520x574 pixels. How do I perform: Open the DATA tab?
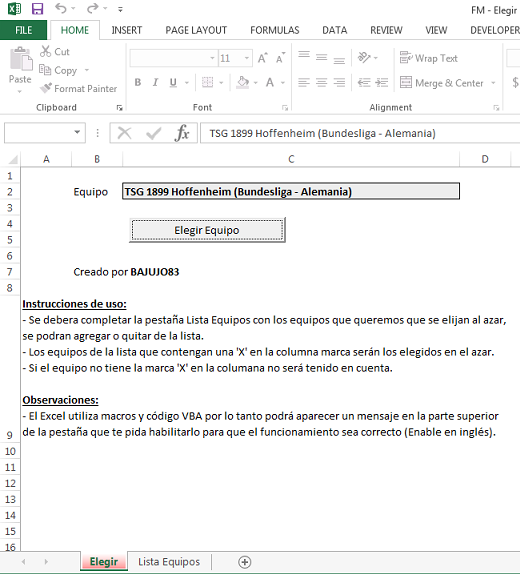point(334,30)
